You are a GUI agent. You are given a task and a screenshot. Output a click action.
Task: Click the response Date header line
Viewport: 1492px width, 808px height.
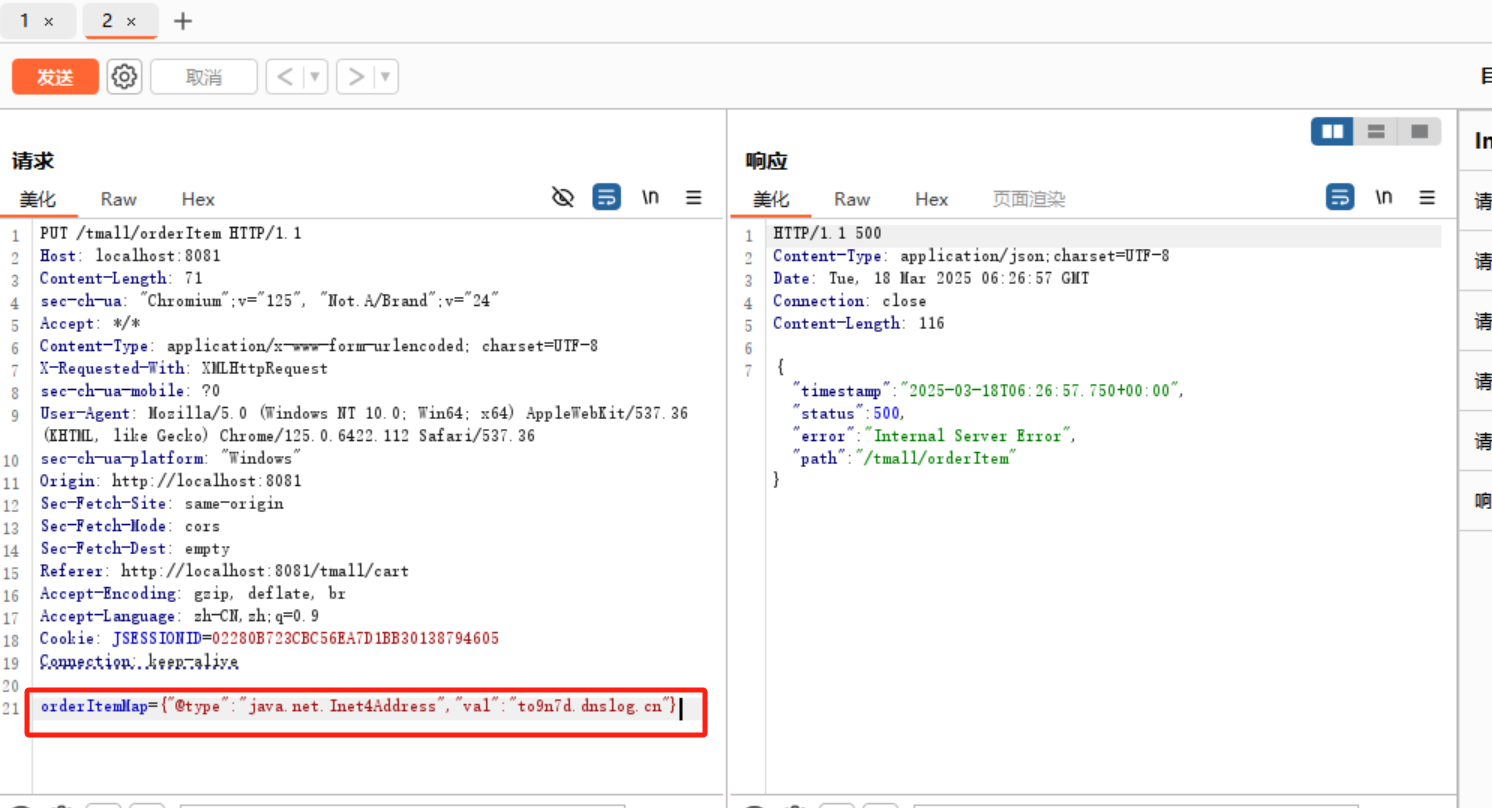click(931, 278)
